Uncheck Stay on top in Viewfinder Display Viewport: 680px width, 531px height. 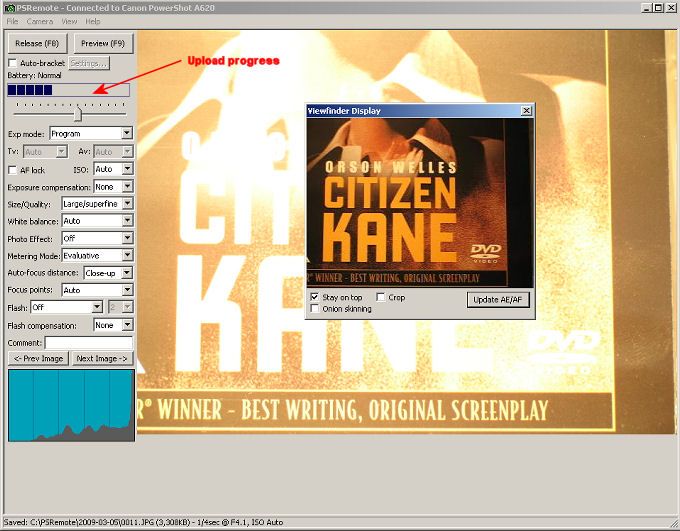point(315,297)
